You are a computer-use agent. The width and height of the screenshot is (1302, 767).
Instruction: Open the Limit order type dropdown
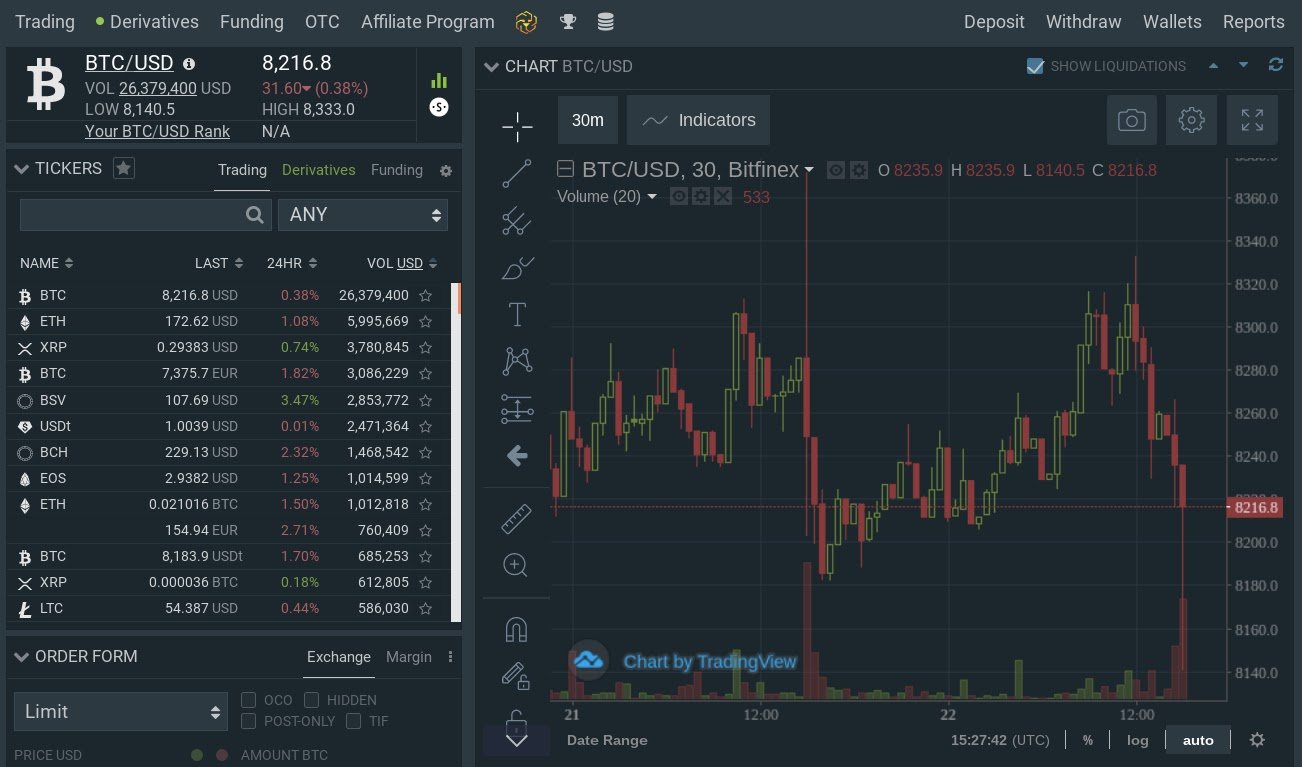[x=121, y=712]
